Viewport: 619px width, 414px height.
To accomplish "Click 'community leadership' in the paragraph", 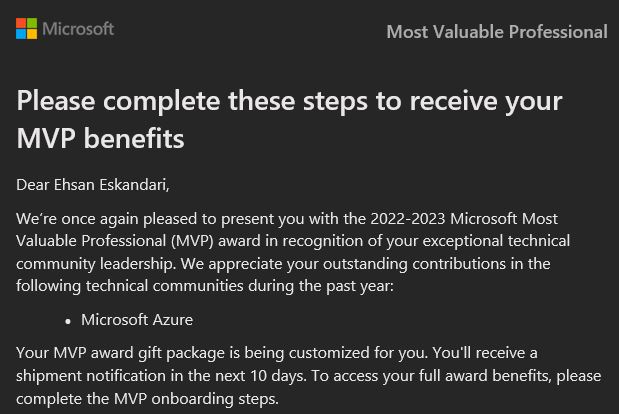I will coord(95,264).
